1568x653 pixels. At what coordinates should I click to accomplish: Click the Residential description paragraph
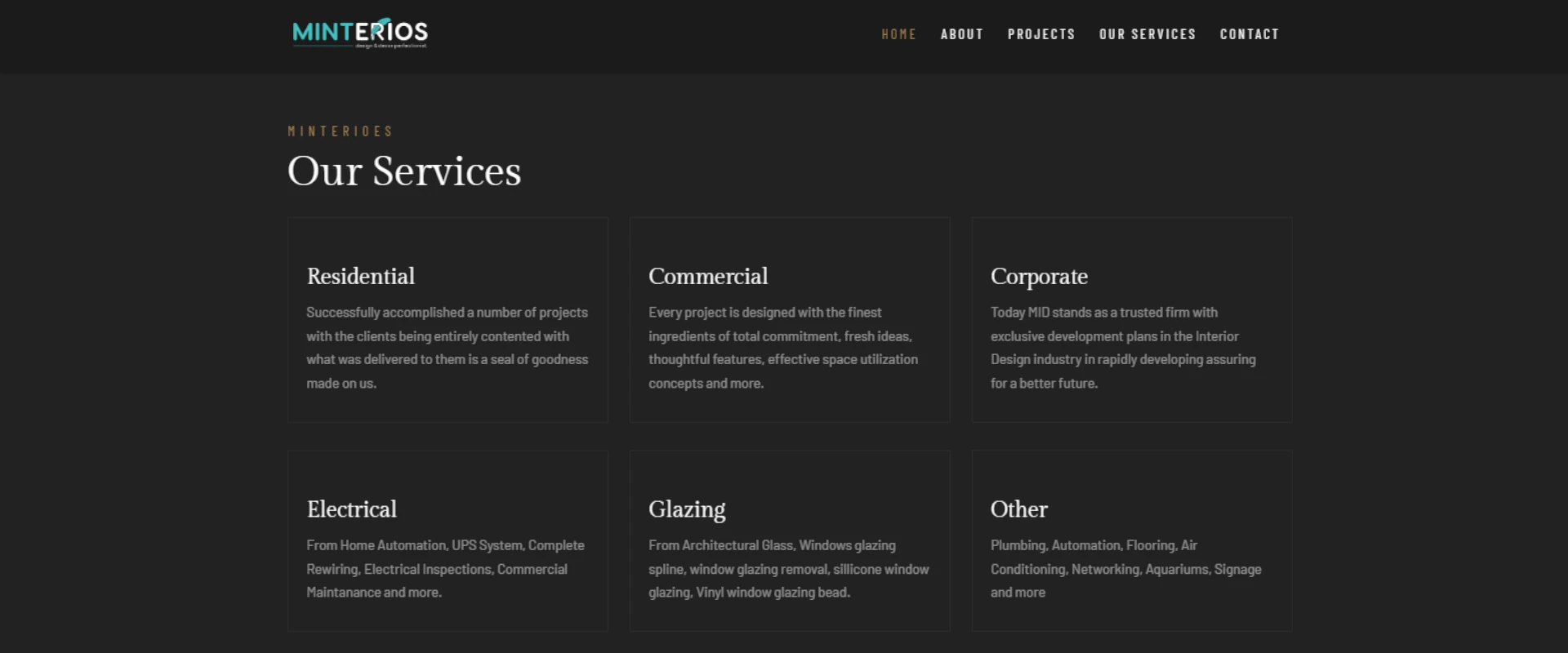(x=447, y=348)
